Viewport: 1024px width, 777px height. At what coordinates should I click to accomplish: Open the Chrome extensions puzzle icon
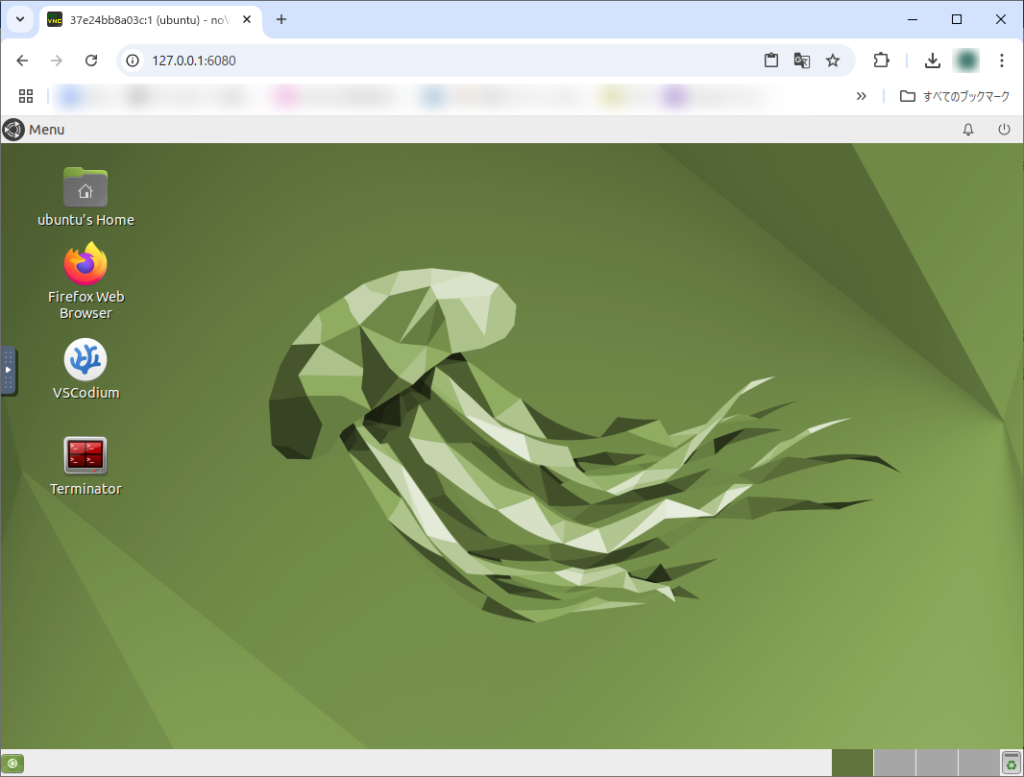[881, 61]
